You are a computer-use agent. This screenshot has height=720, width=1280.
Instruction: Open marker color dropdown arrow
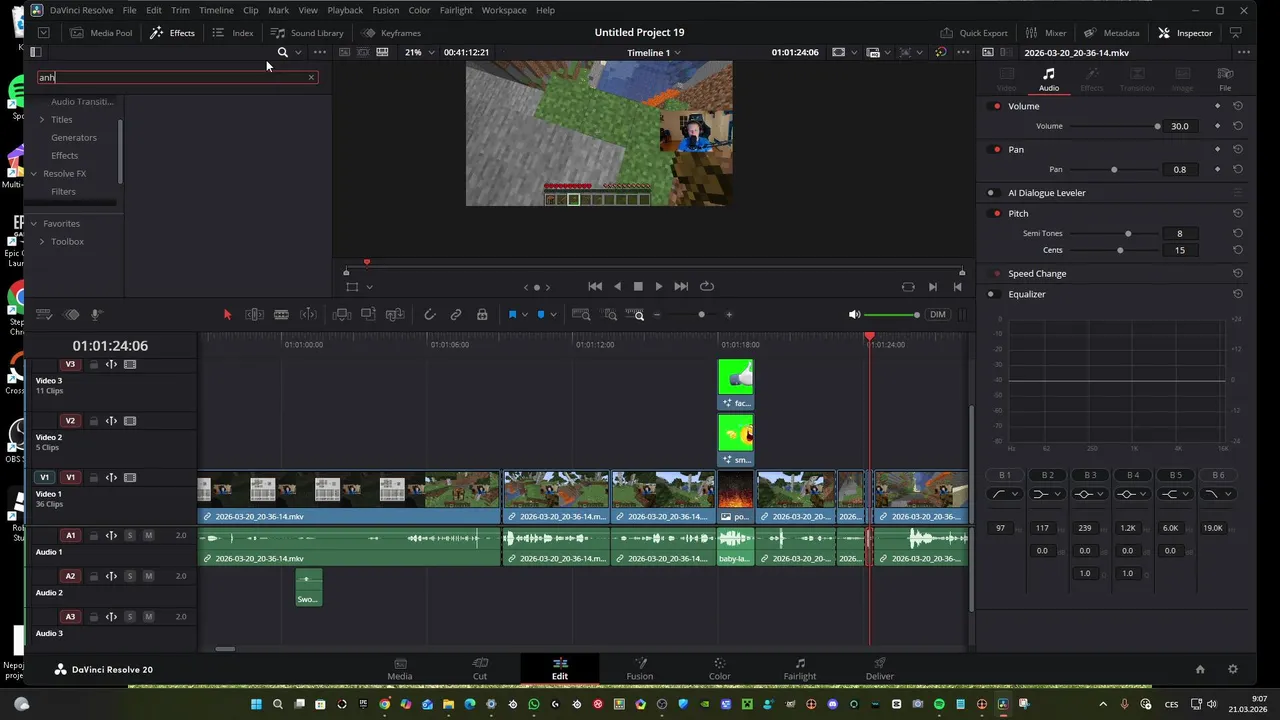click(x=554, y=315)
